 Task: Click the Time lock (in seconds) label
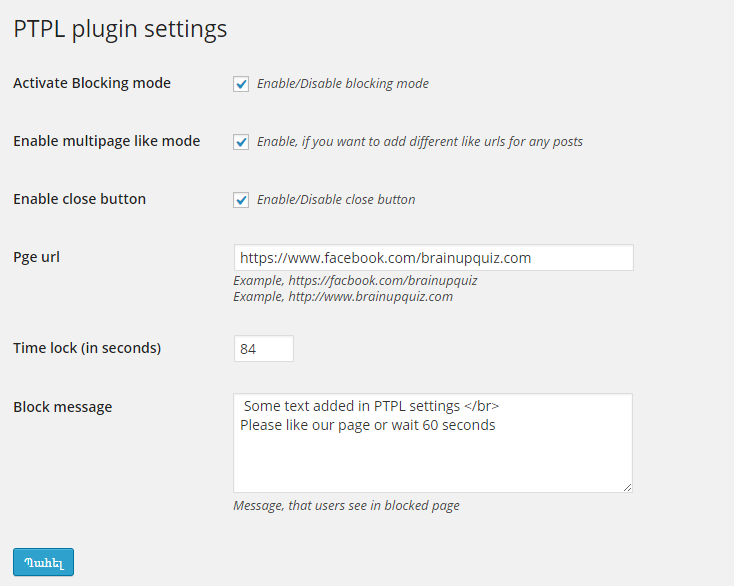coord(87,348)
